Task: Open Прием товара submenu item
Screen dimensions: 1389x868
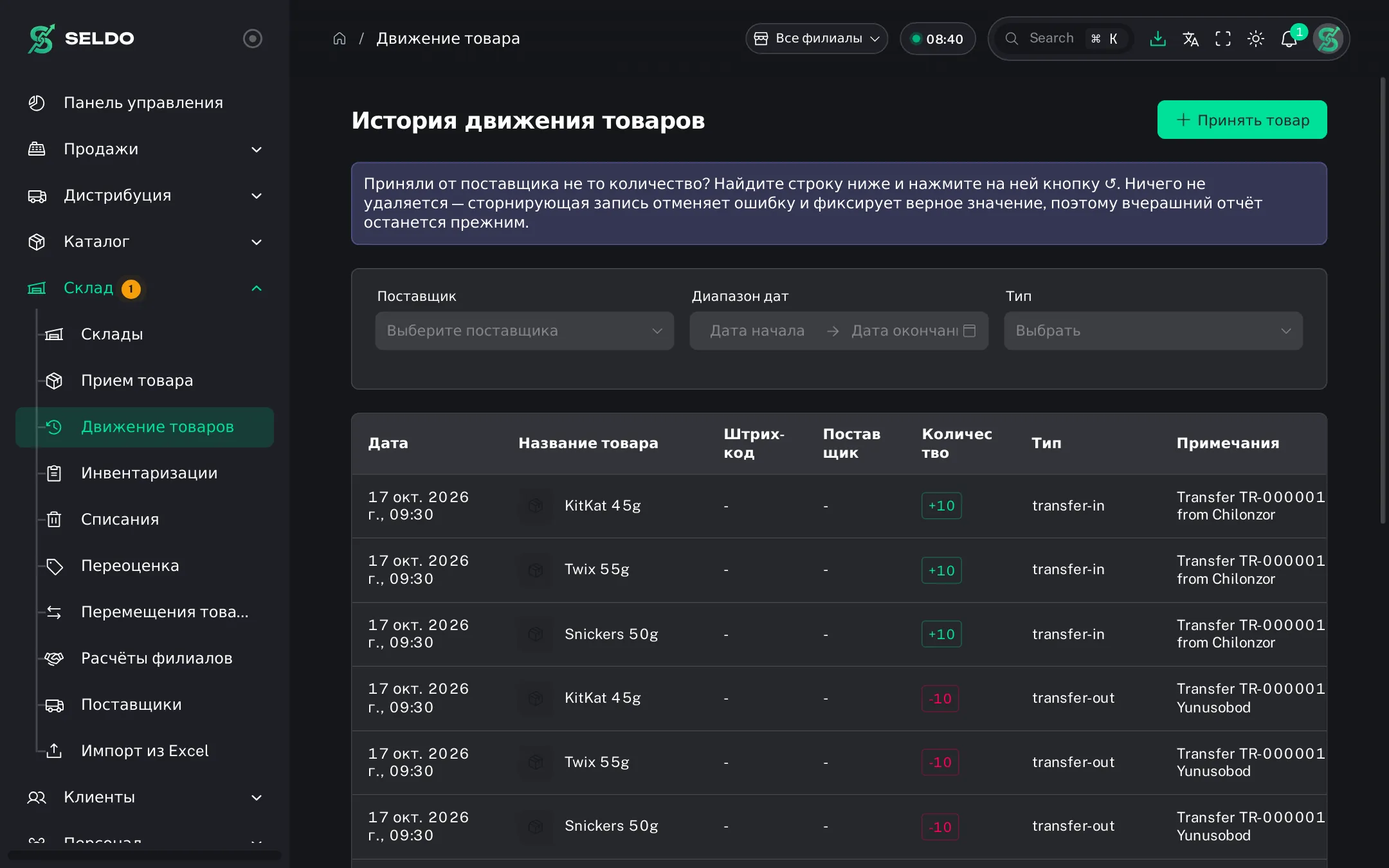Action: click(x=145, y=381)
